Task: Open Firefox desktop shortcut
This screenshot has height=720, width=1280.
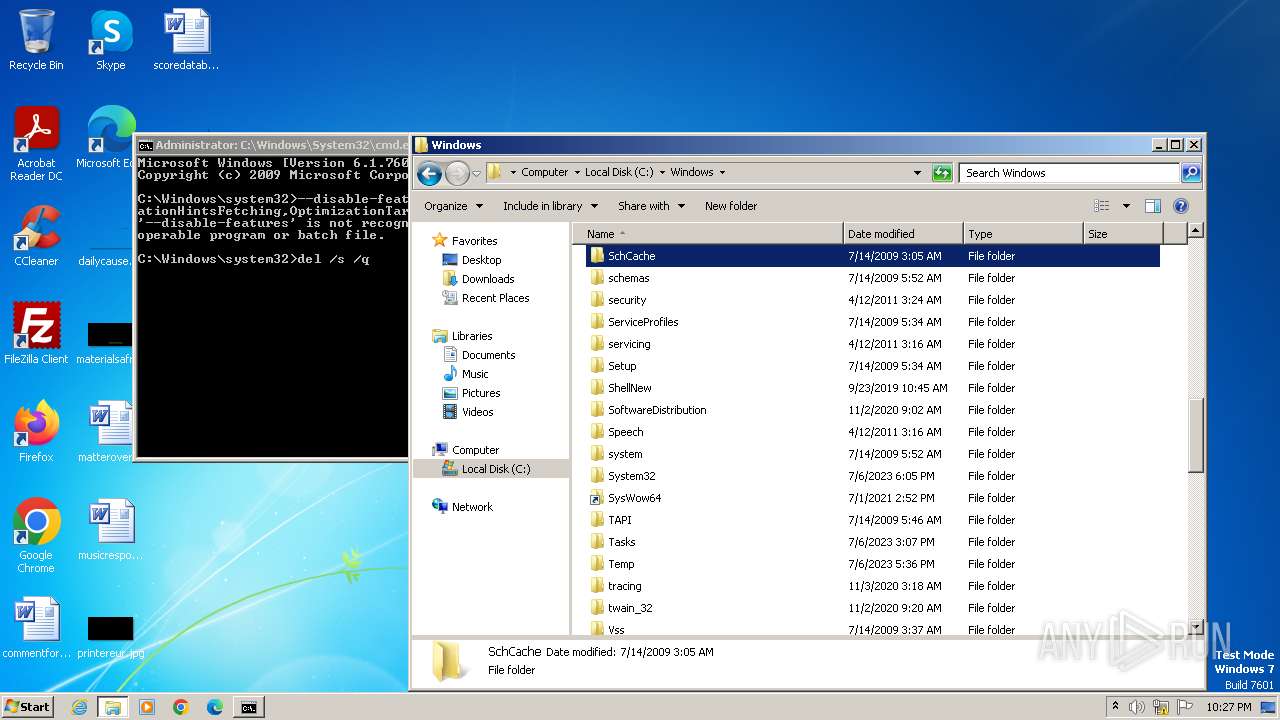Action: coord(36,432)
